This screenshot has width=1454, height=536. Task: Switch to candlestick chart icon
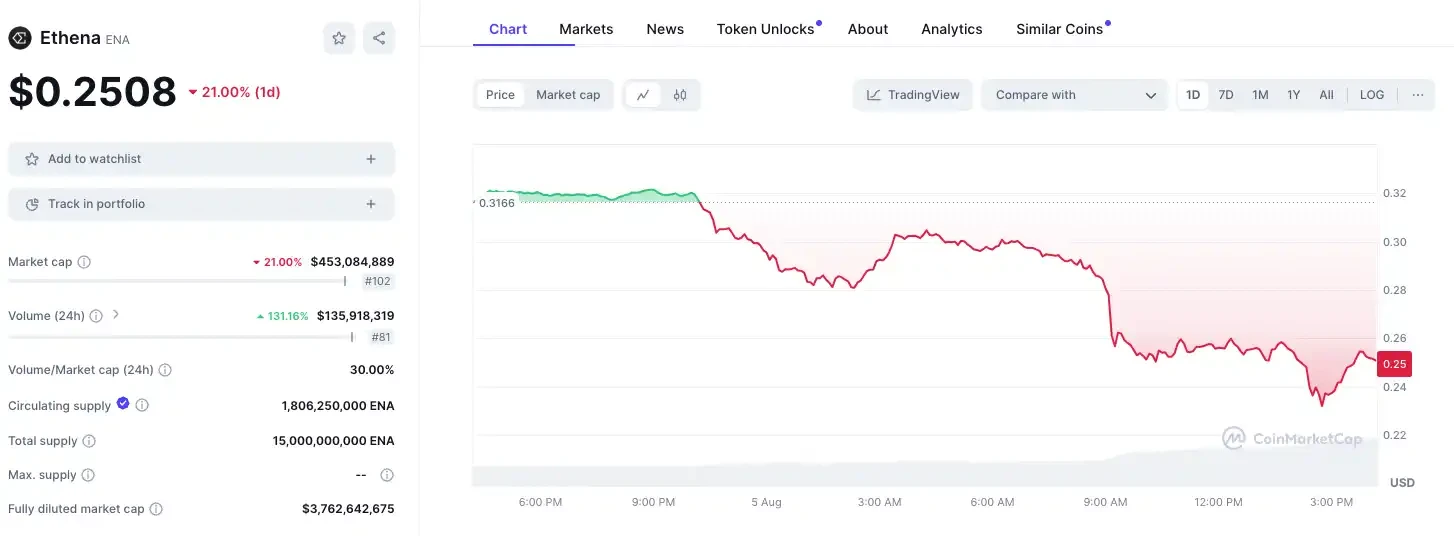click(680, 95)
